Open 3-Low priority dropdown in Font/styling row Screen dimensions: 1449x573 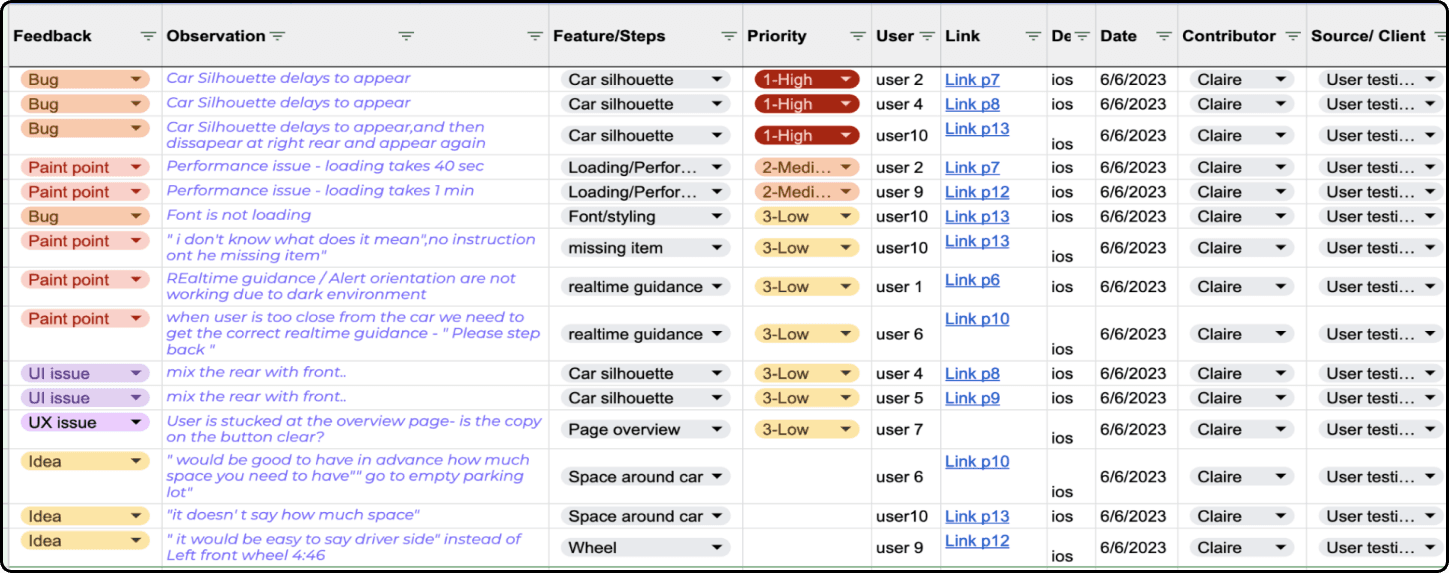pos(807,216)
